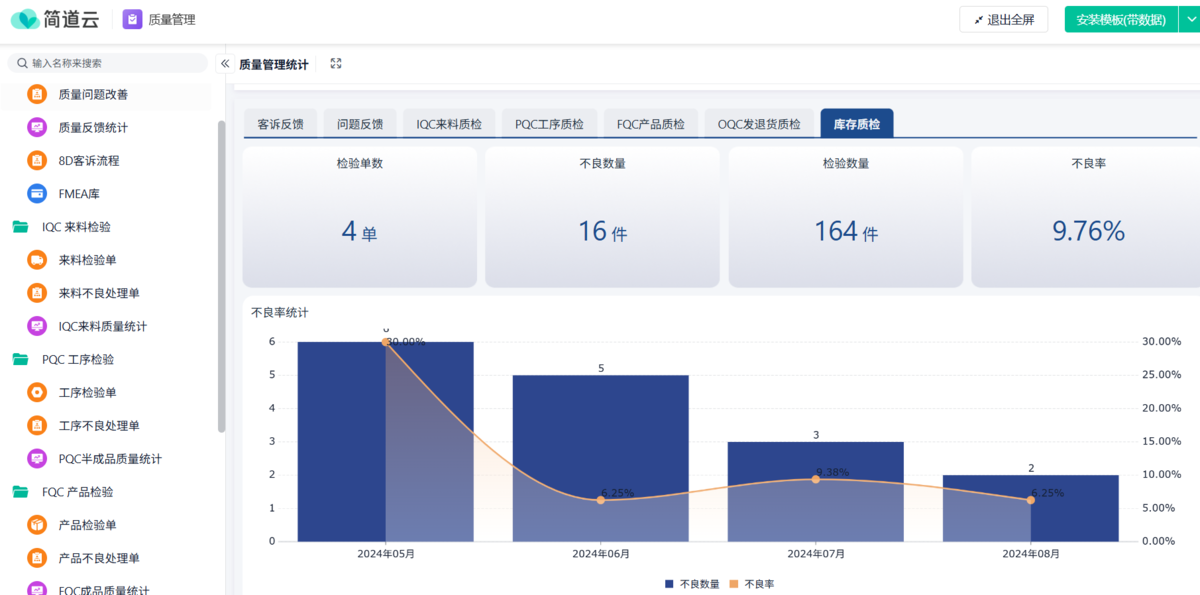Open FQC成品质量统计 in the sidebar
Viewport: 1200px width, 595px height.
pos(105,588)
